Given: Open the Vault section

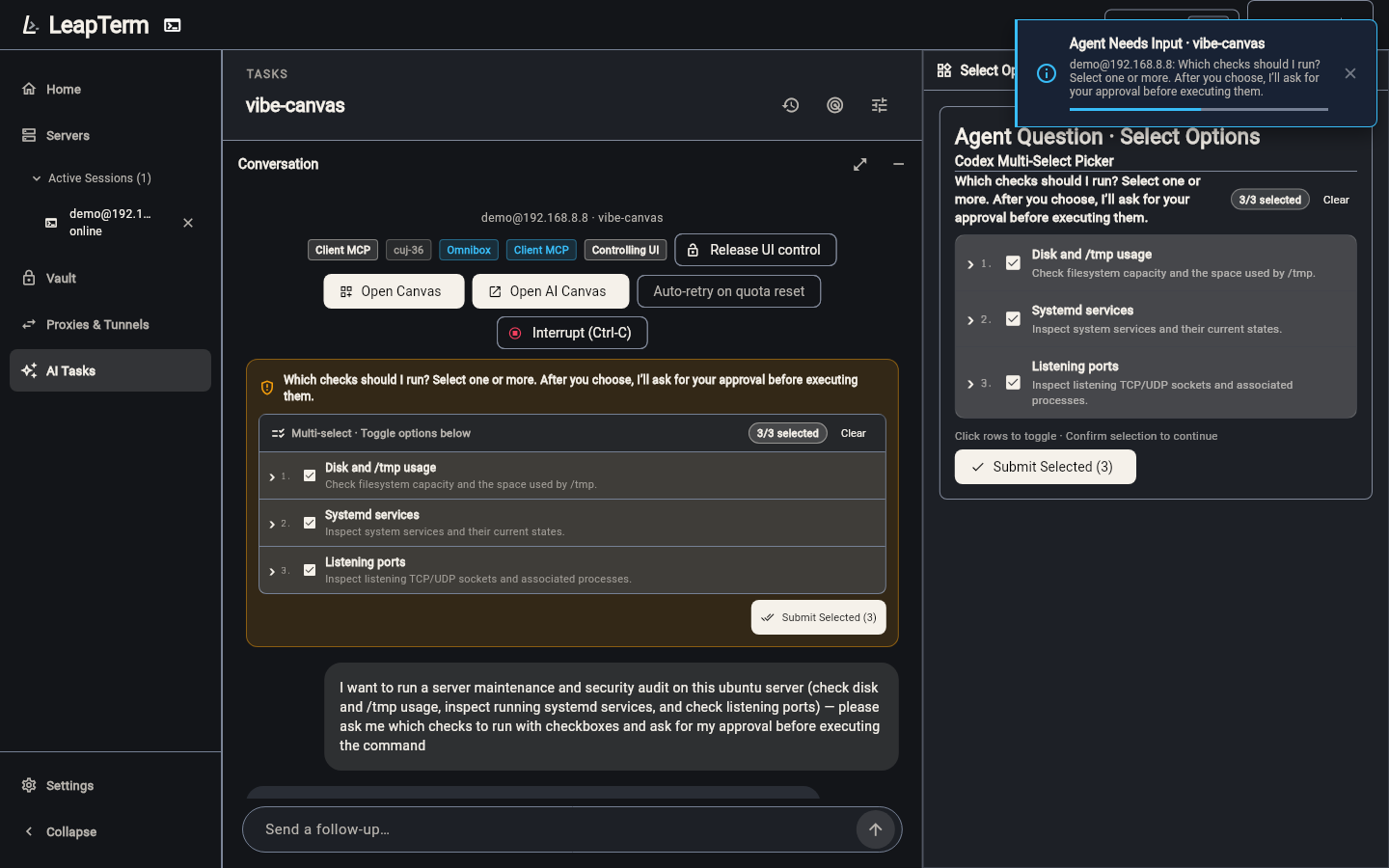Looking at the screenshot, I should pyautogui.click(x=110, y=279).
